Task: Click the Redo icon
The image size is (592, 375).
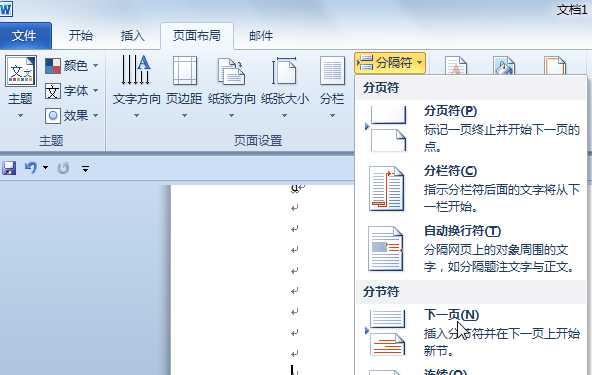Action: [63, 168]
